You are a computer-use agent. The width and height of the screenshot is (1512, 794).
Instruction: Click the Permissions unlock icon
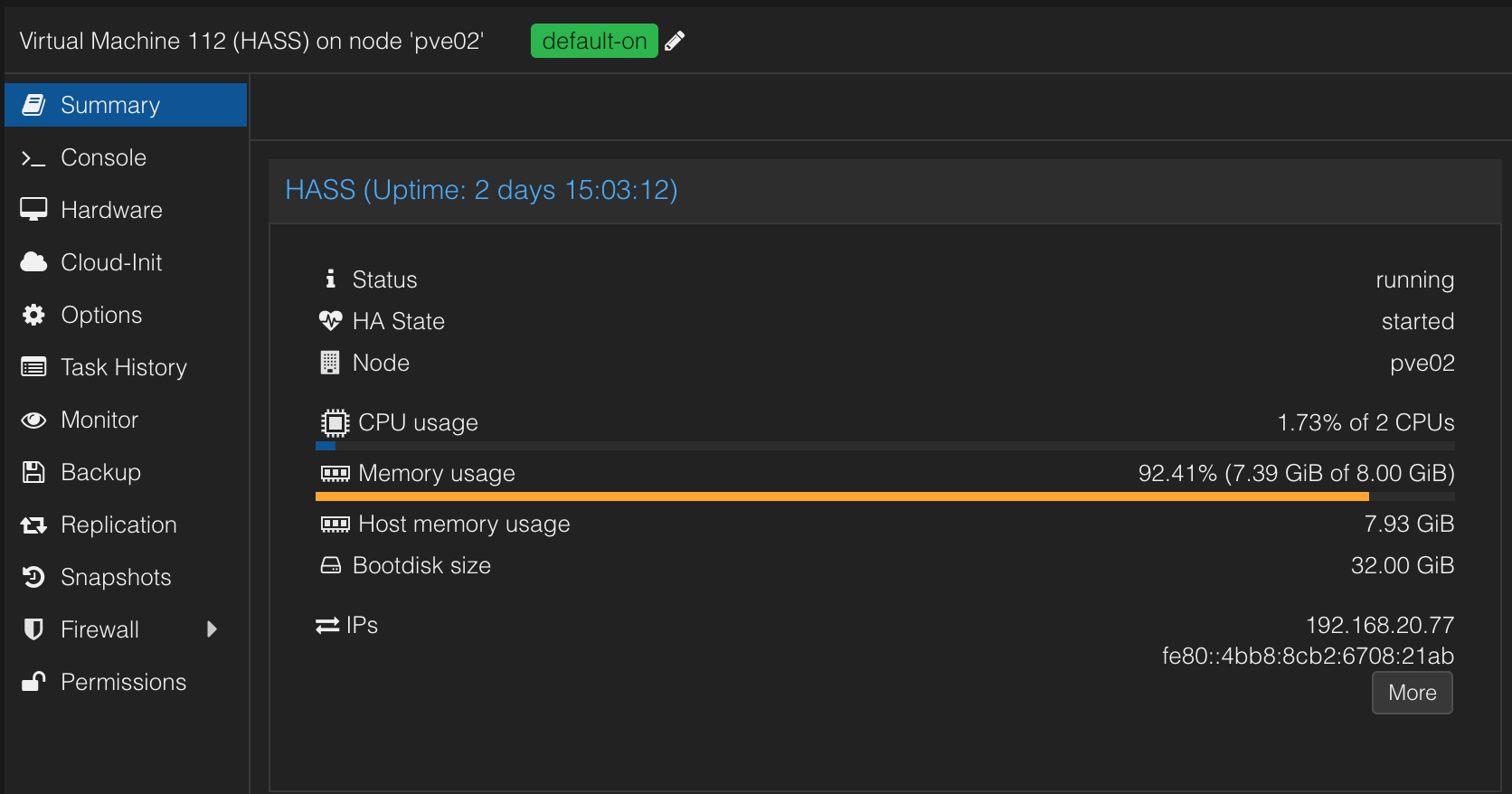33,682
